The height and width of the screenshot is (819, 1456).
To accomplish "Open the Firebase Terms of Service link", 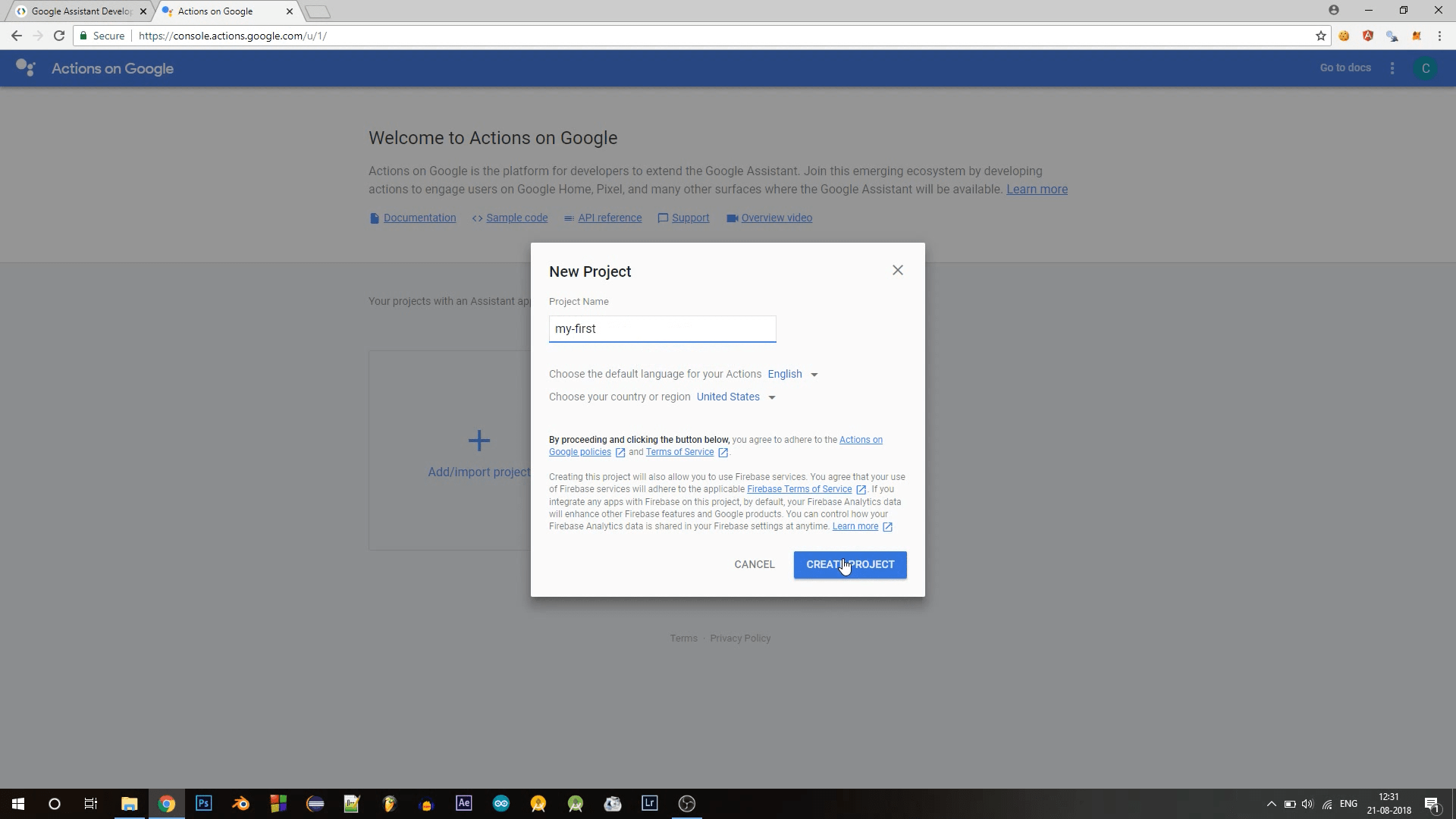I will [799, 489].
